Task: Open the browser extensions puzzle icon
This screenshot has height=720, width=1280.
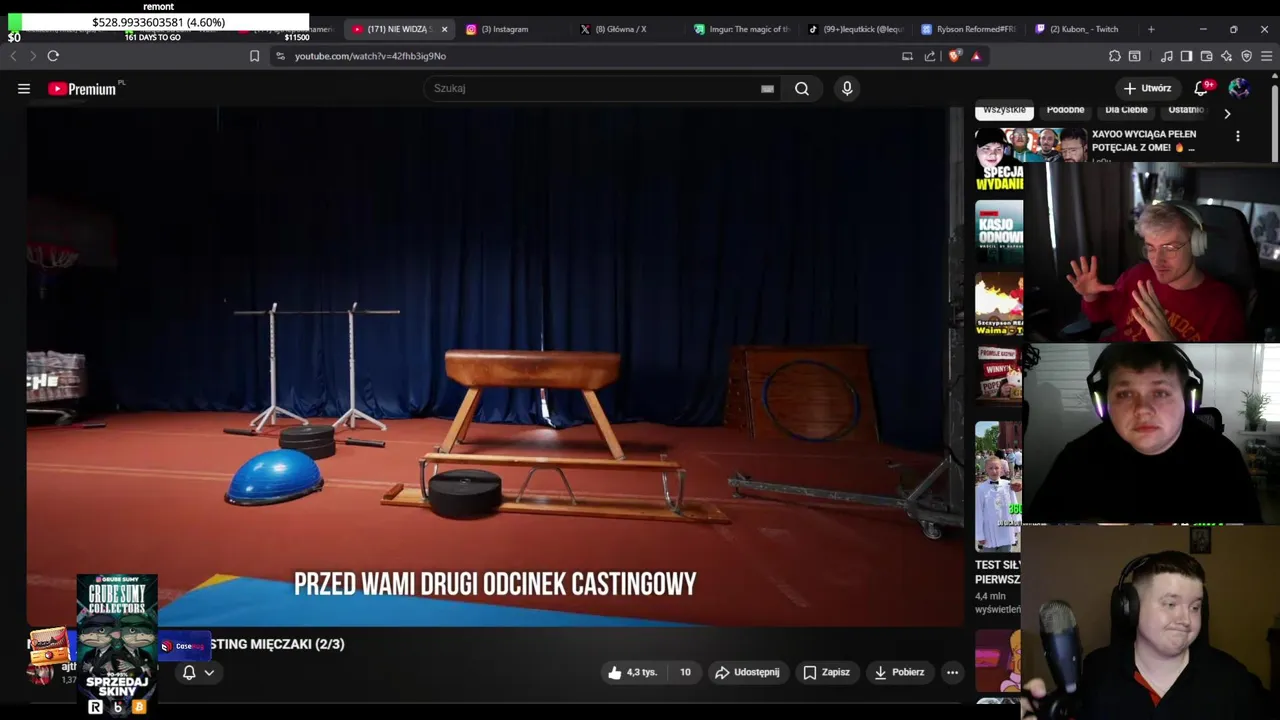Action: pyautogui.click(x=1115, y=56)
